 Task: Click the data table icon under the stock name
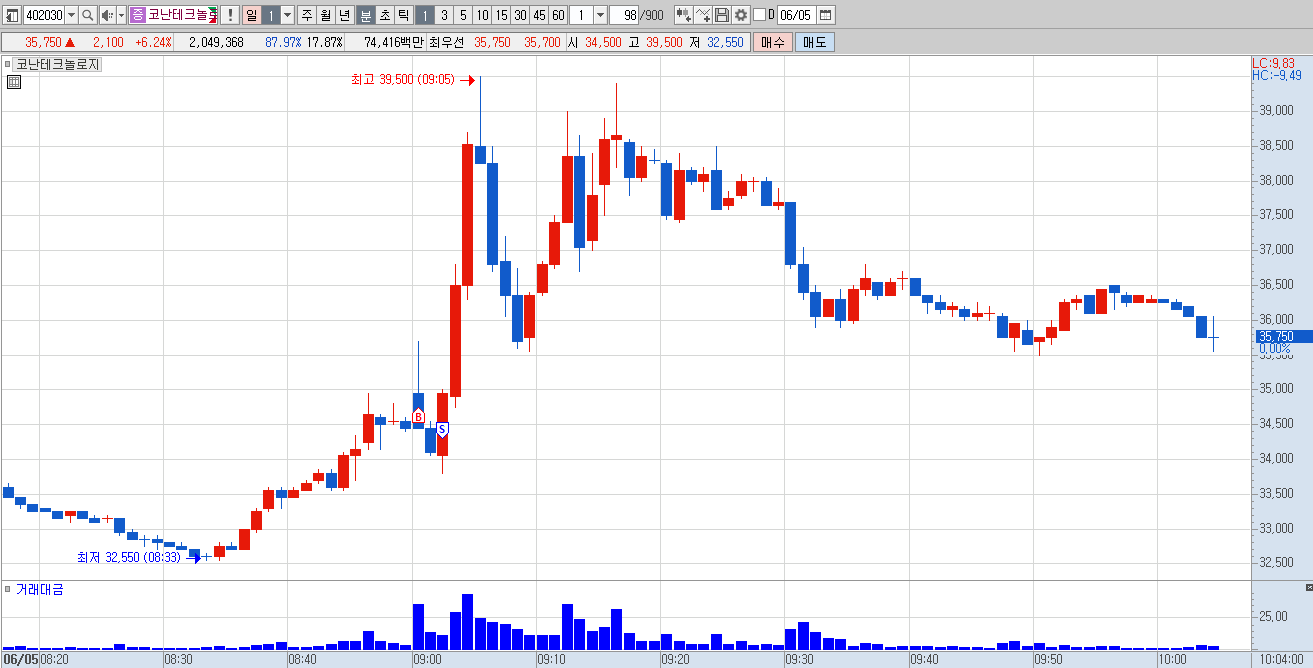[13, 82]
